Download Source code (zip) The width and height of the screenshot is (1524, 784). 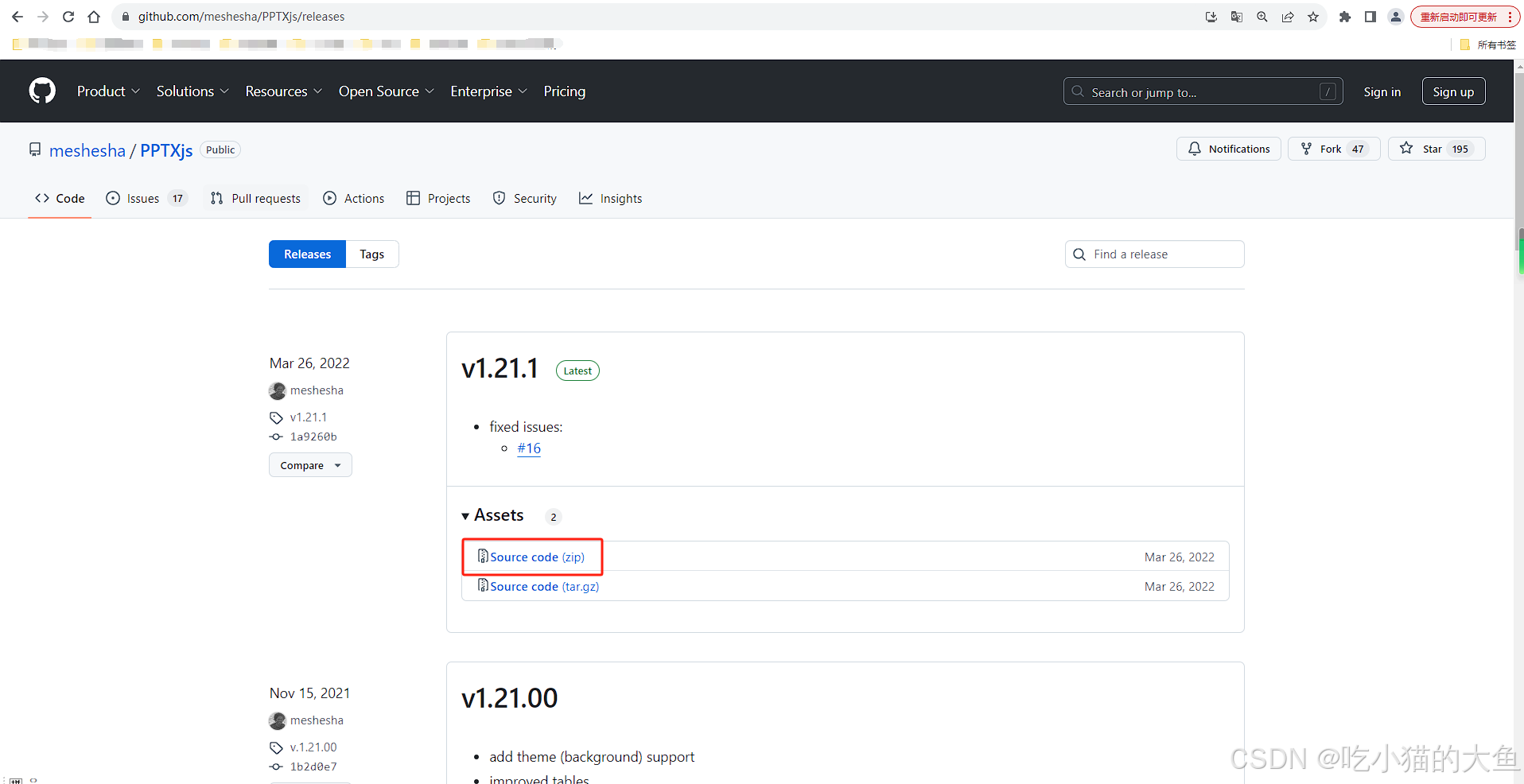[537, 557]
